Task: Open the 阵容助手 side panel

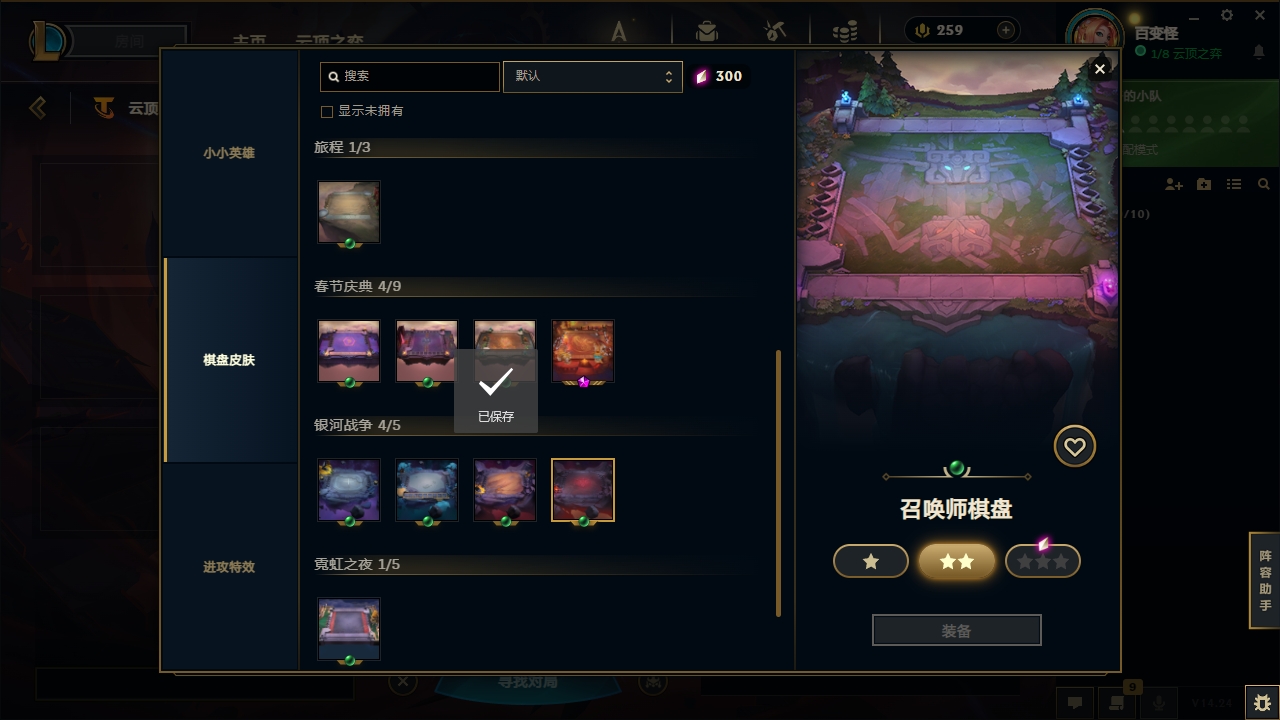Action: tap(1265, 581)
